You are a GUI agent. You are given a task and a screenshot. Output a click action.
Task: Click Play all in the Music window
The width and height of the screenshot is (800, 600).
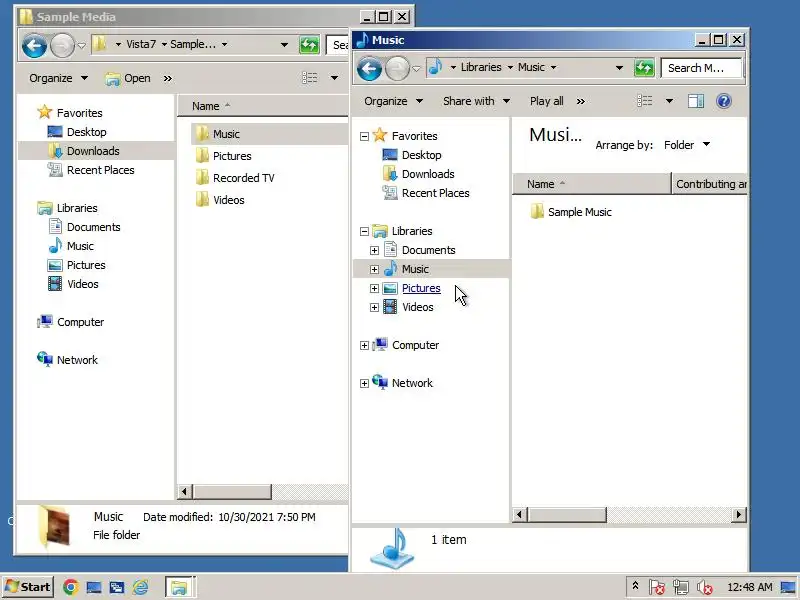[x=546, y=101]
